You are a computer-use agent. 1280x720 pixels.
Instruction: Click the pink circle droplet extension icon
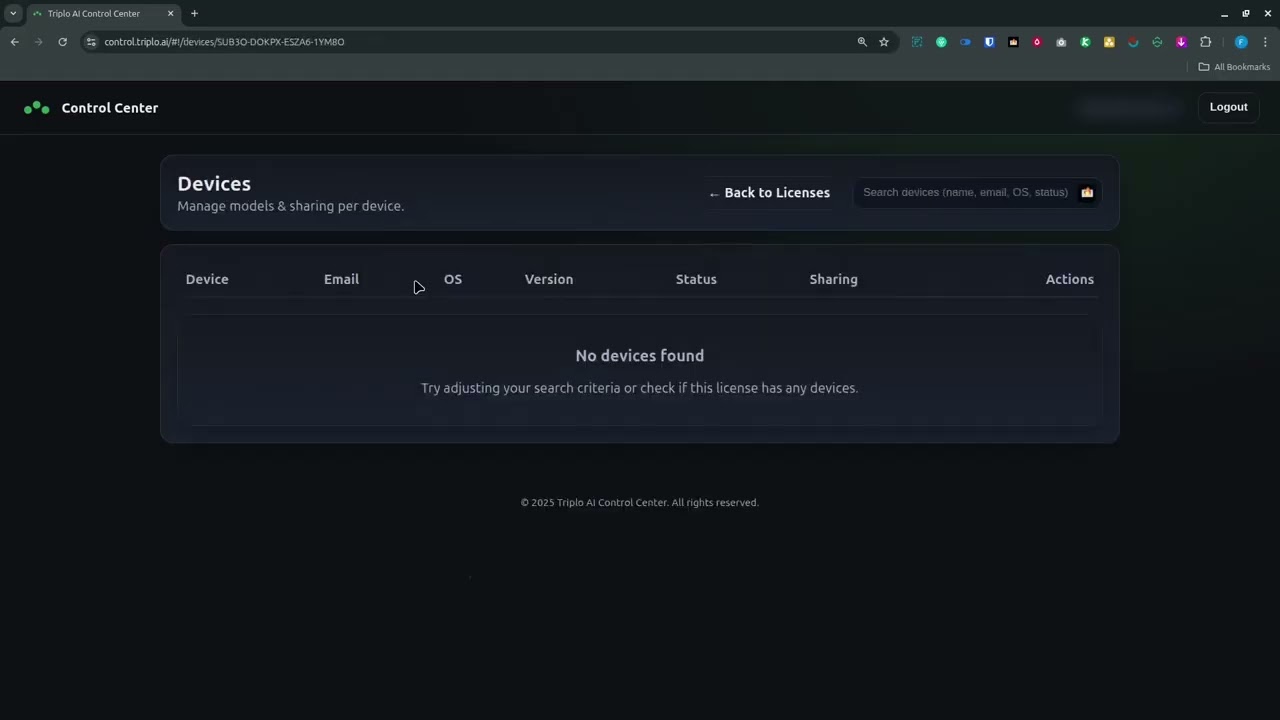(x=1037, y=42)
